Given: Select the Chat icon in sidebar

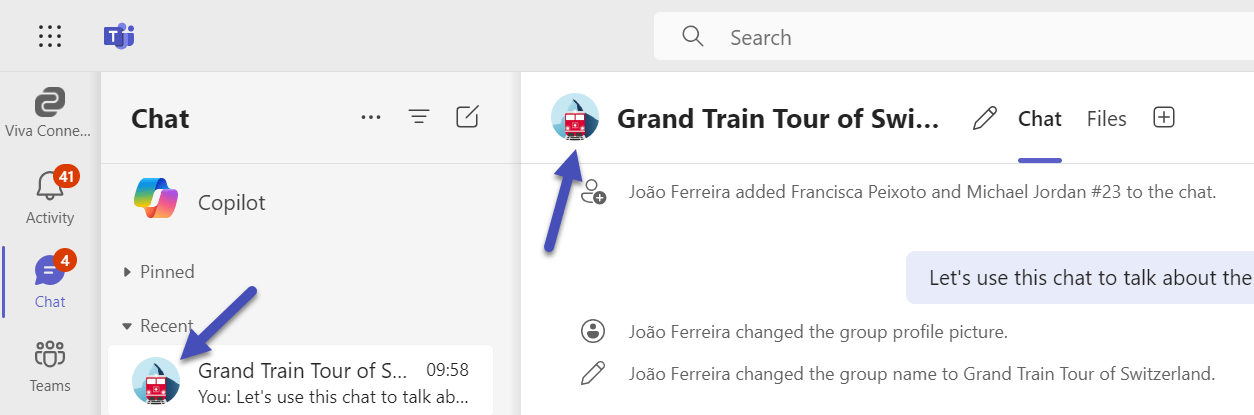Looking at the screenshot, I should click(x=49, y=280).
